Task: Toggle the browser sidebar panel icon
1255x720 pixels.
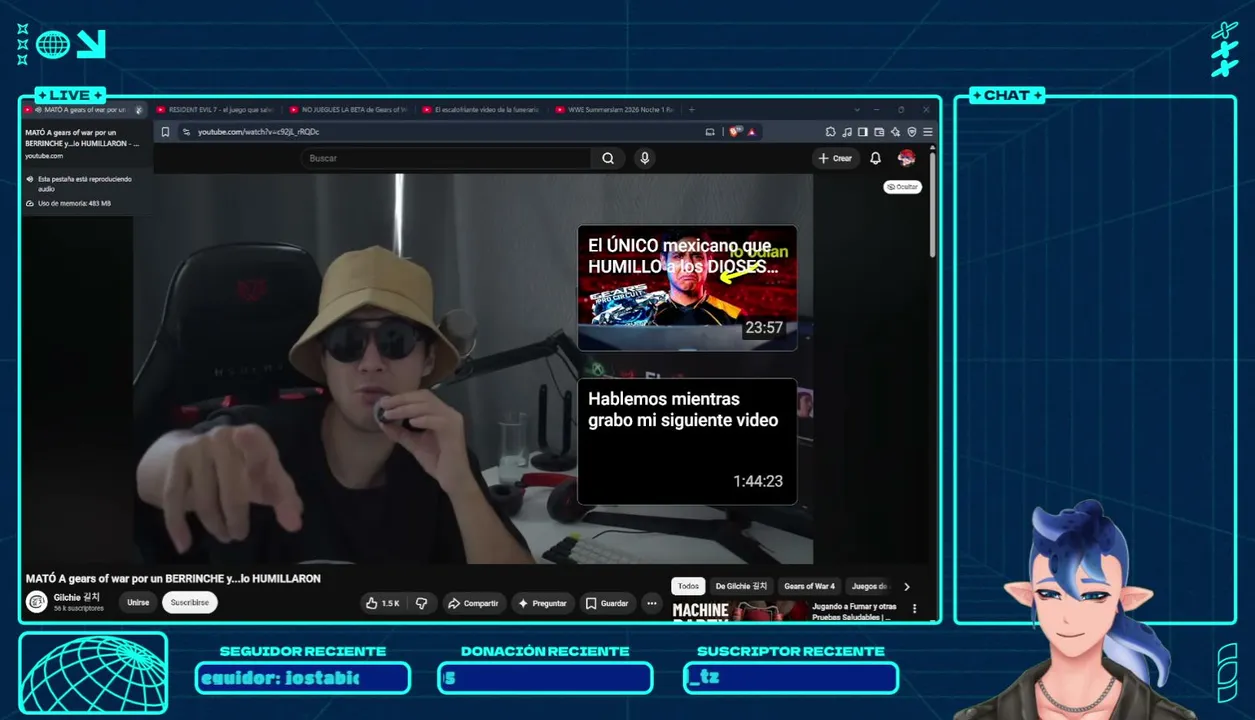Action: [863, 132]
